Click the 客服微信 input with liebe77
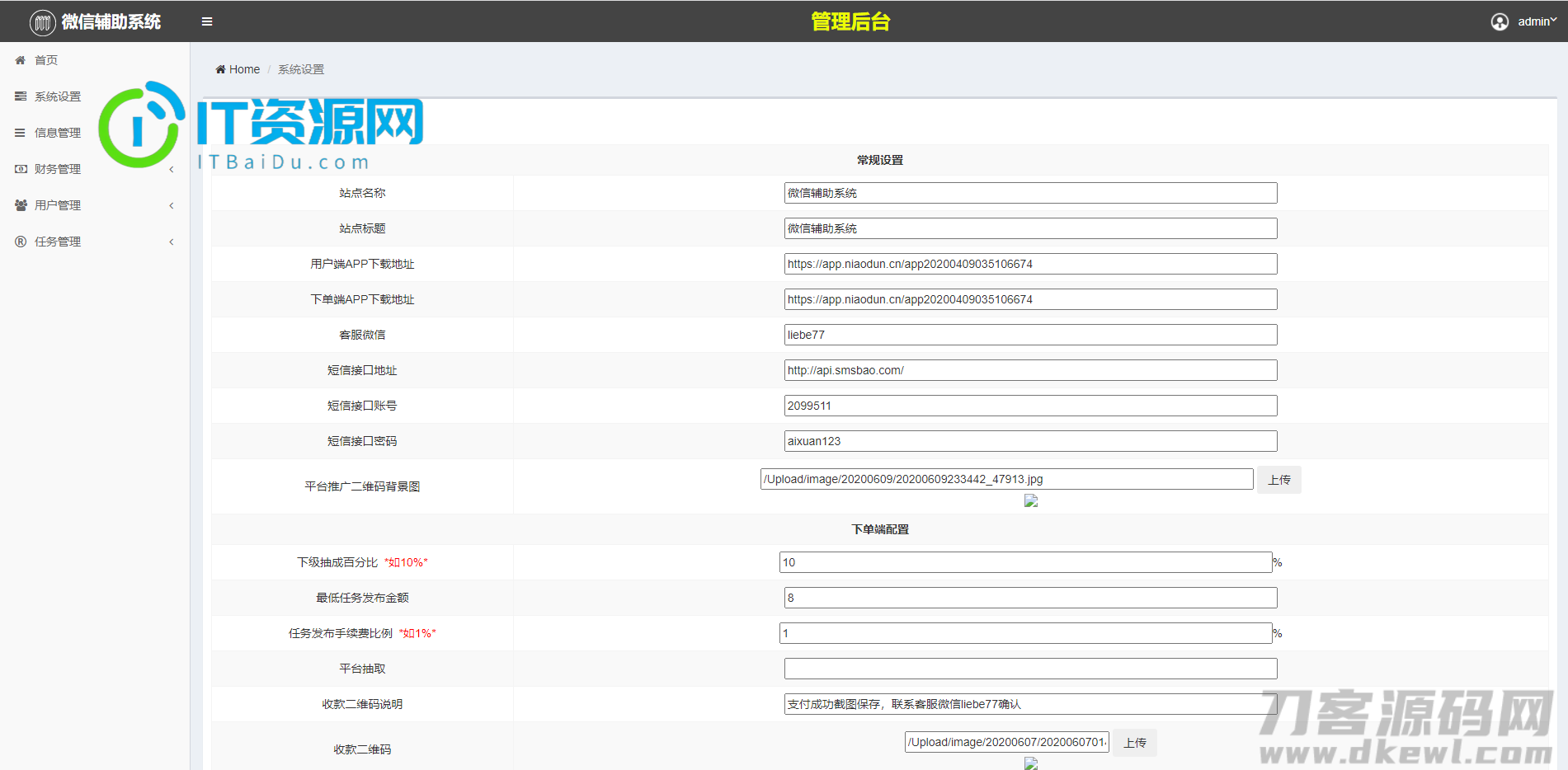 pos(1030,335)
